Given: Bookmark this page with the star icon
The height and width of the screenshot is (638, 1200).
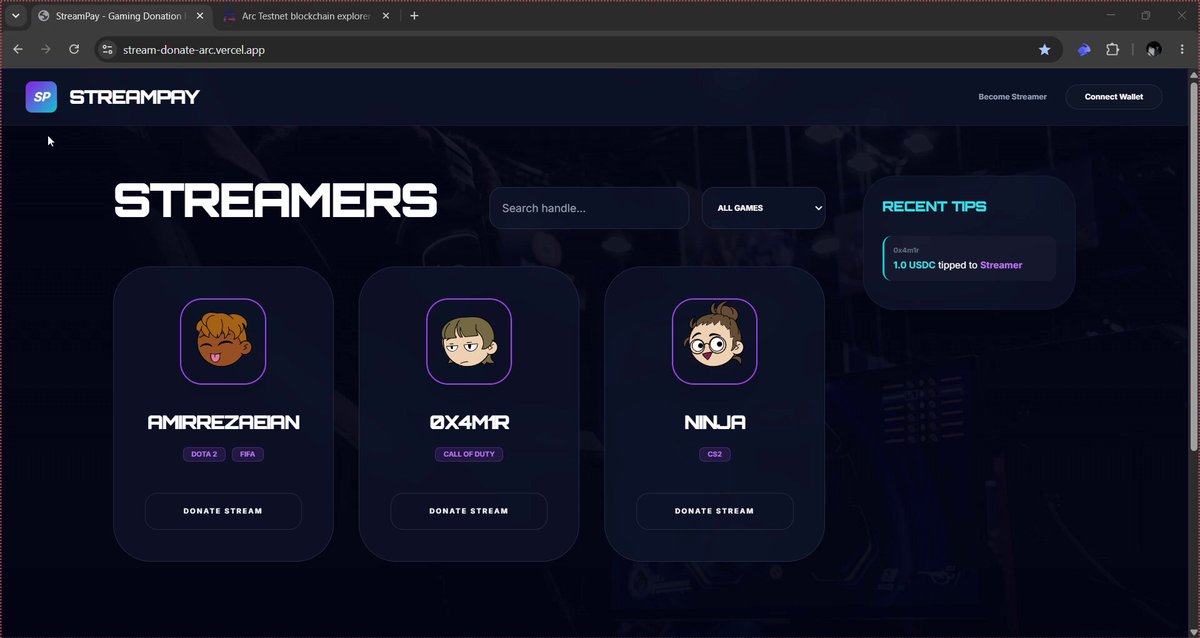Looking at the screenshot, I should pyautogui.click(x=1044, y=49).
